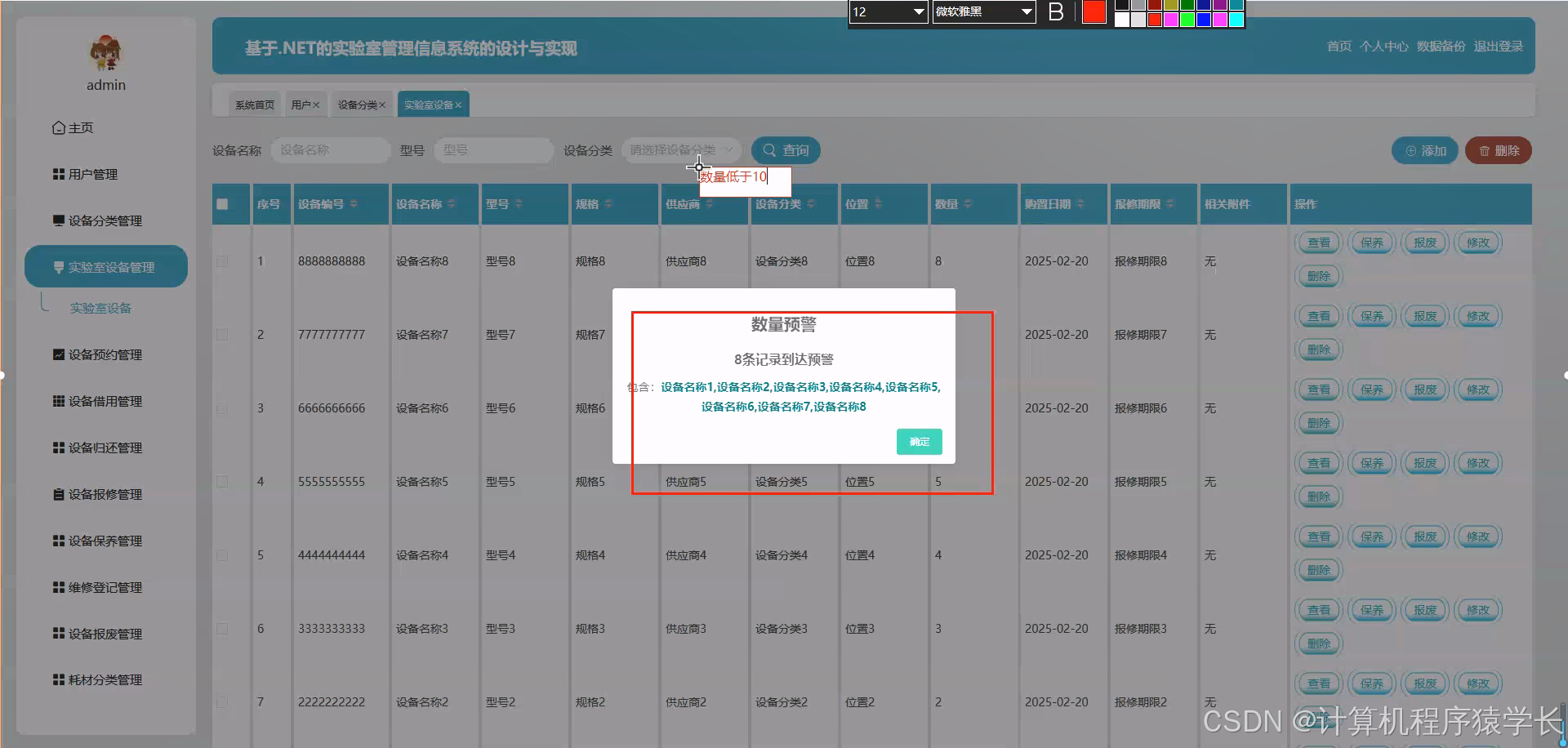Toggle bold B in annotation toolbar
This screenshot has width=1568, height=748.
1056,11
